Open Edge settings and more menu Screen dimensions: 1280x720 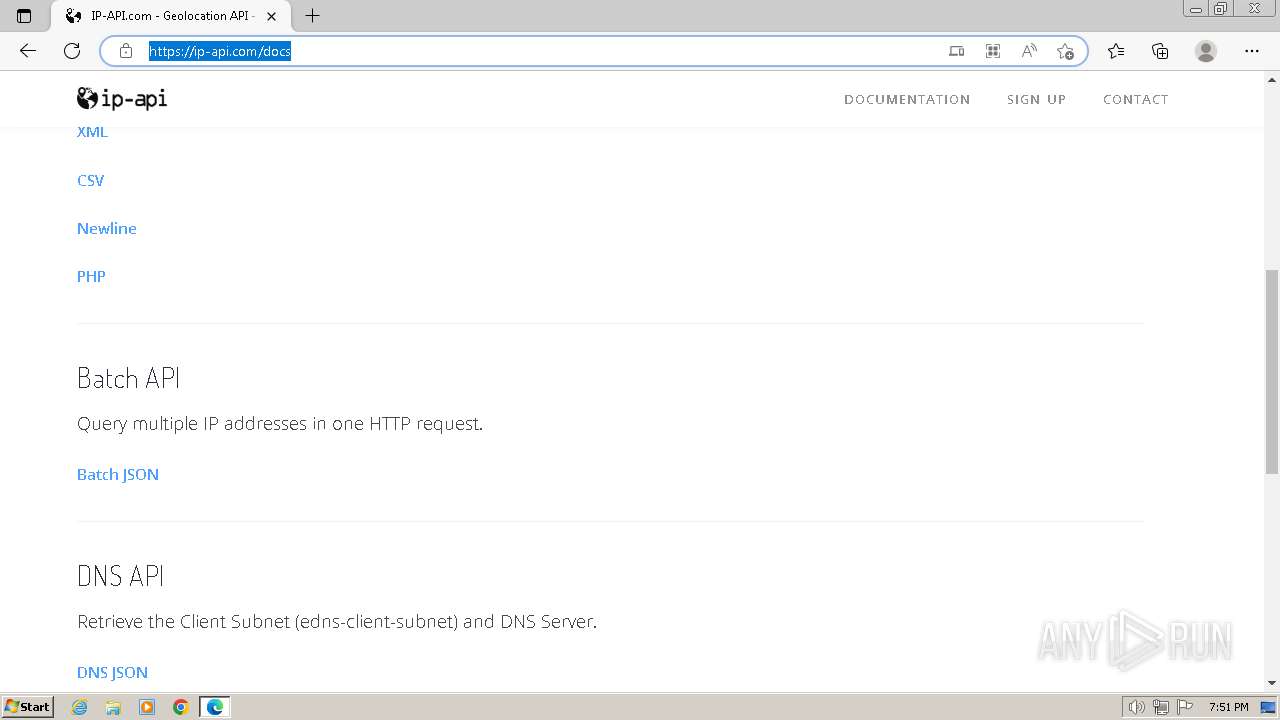(x=1252, y=51)
